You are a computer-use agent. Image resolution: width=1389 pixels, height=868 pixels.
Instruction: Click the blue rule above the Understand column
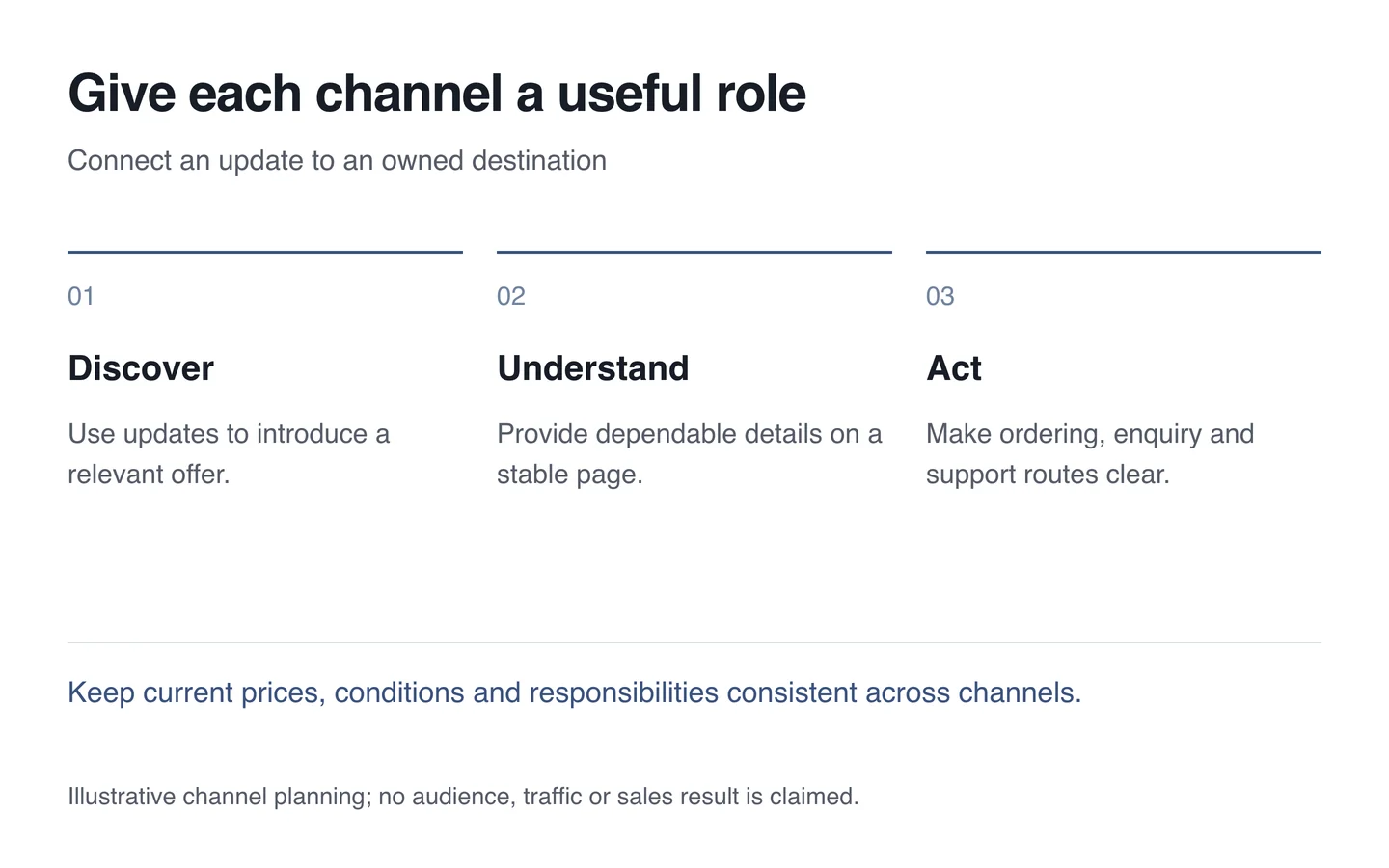[x=694, y=252]
